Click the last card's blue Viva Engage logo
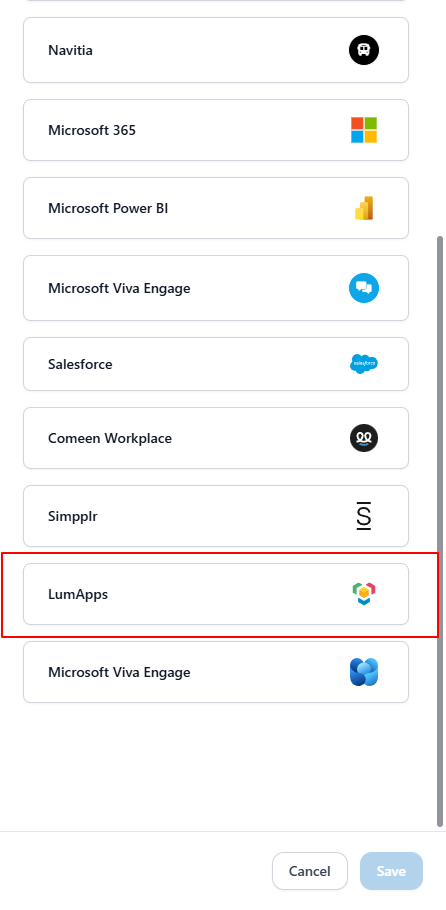Screen dimensions: 446x910 coord(364,672)
